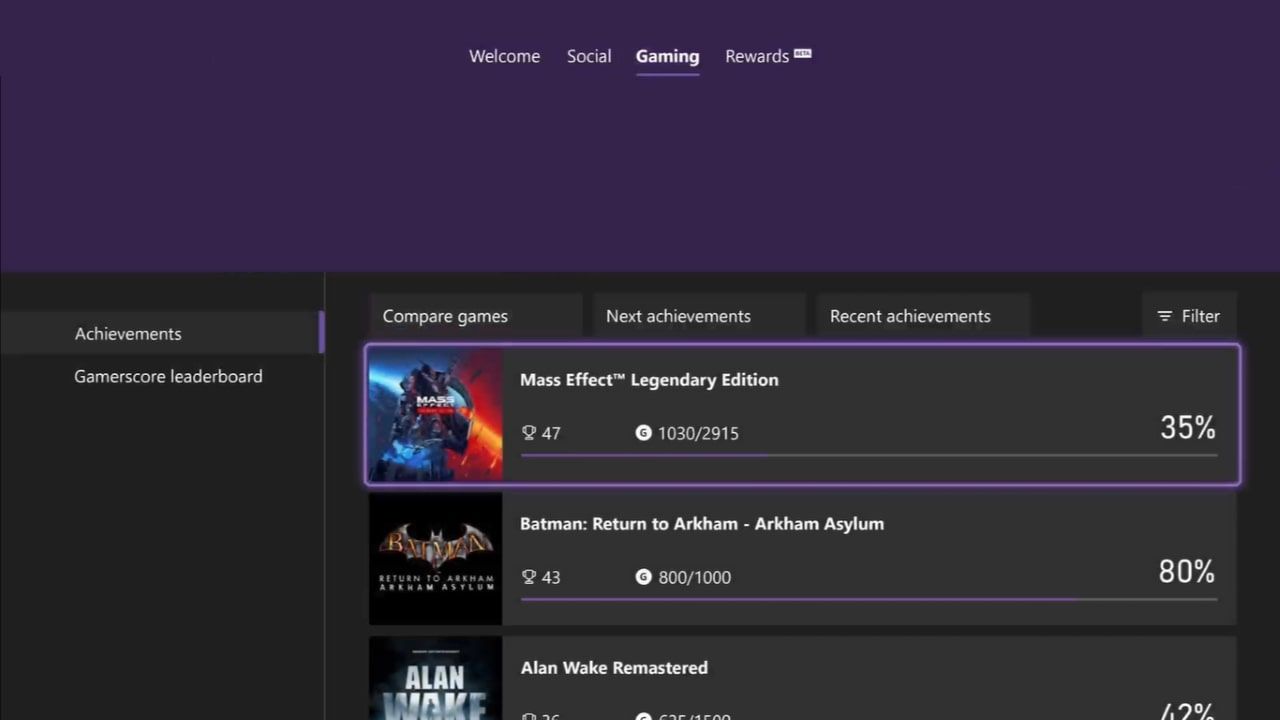The width and height of the screenshot is (1280, 720).
Task: Click Mass Effect 35% progress bar
Action: click(868, 456)
